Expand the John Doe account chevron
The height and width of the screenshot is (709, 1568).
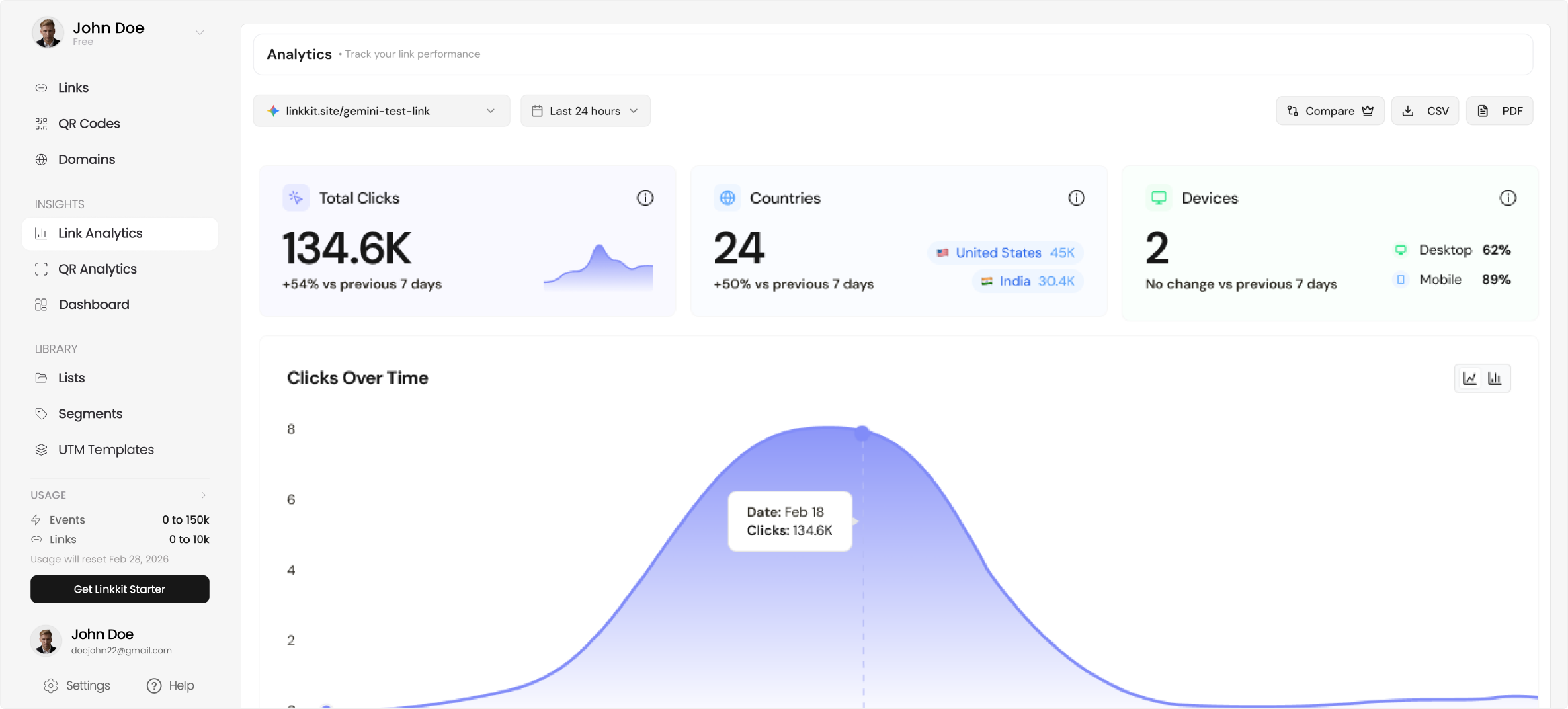(x=200, y=32)
